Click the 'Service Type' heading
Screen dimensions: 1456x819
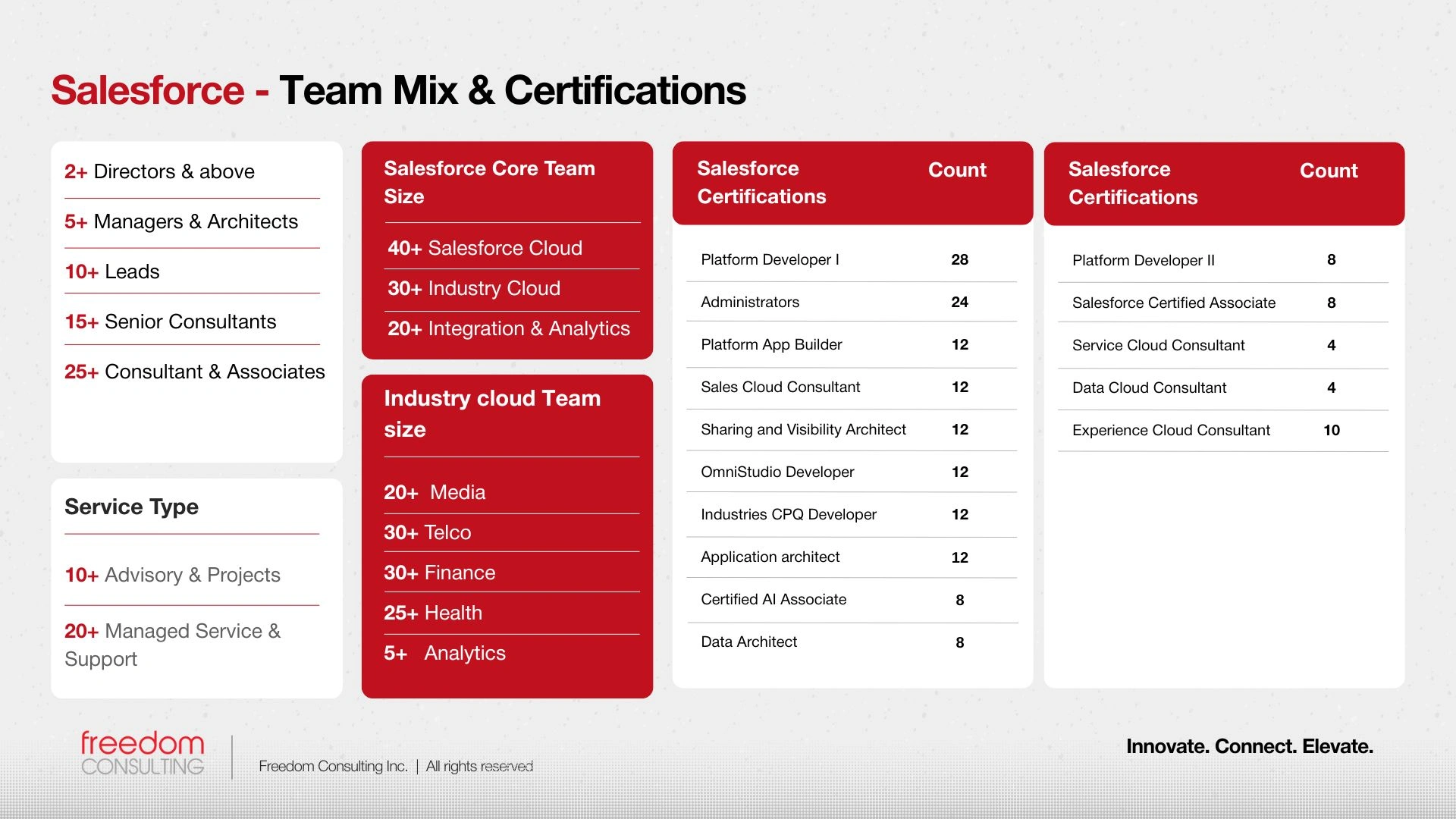click(132, 507)
